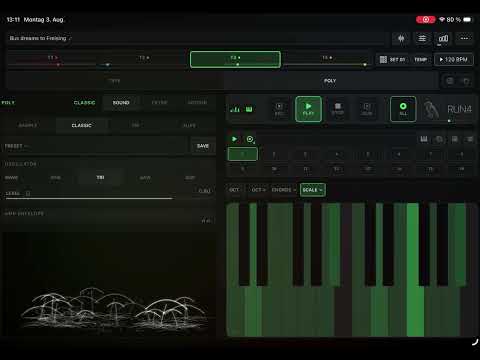Click the circular record icon above pattern grid

click(x=250, y=139)
